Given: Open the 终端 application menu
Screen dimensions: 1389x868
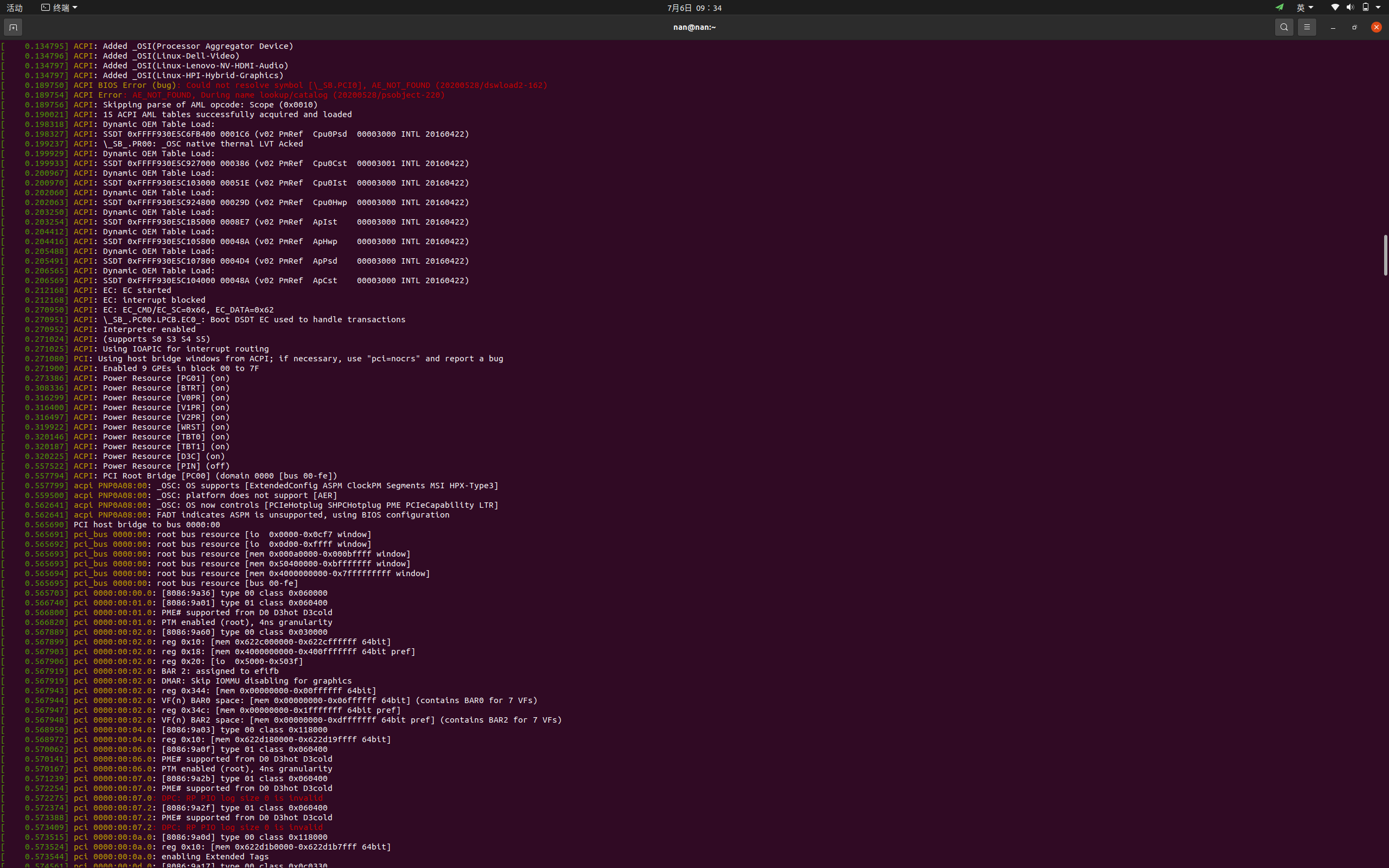Looking at the screenshot, I should [x=59, y=8].
